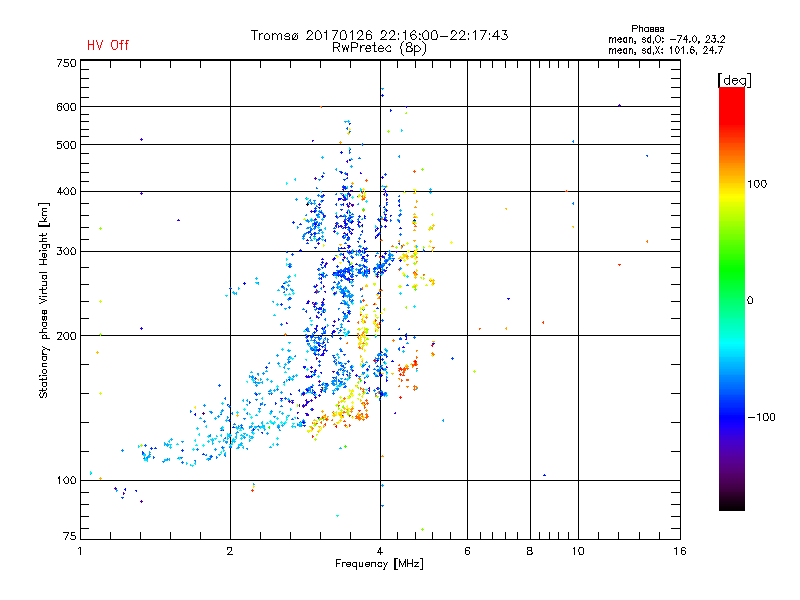The width and height of the screenshot is (800, 600).
Task: Click the frequency axis tick label "16"
Action: click(680, 551)
